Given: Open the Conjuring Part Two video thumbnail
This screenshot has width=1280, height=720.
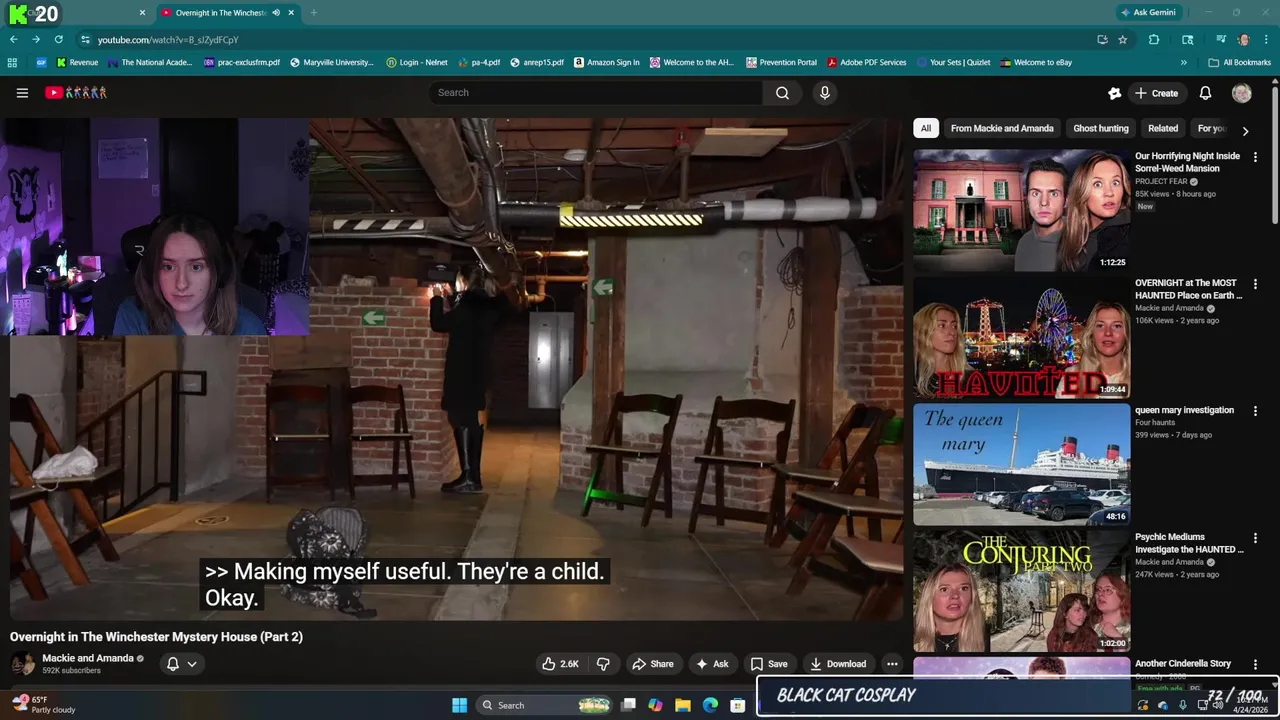Looking at the screenshot, I should 1021,591.
